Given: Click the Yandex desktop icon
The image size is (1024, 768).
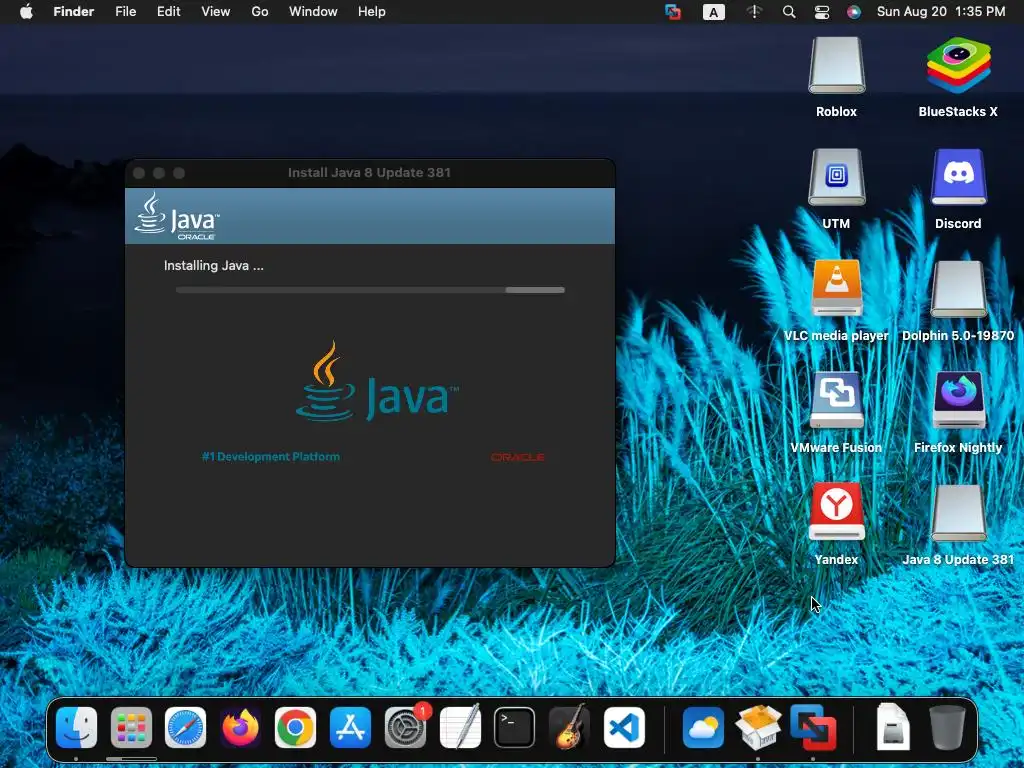Looking at the screenshot, I should 836,513.
